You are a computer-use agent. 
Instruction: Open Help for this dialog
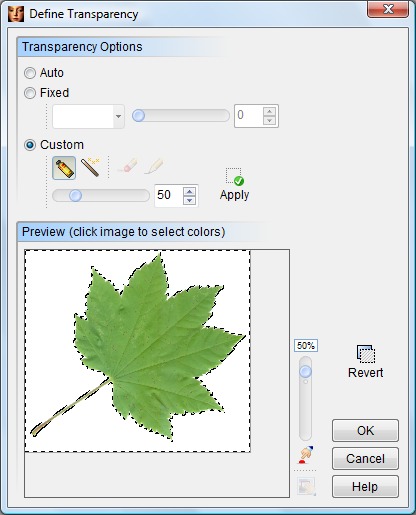365,487
